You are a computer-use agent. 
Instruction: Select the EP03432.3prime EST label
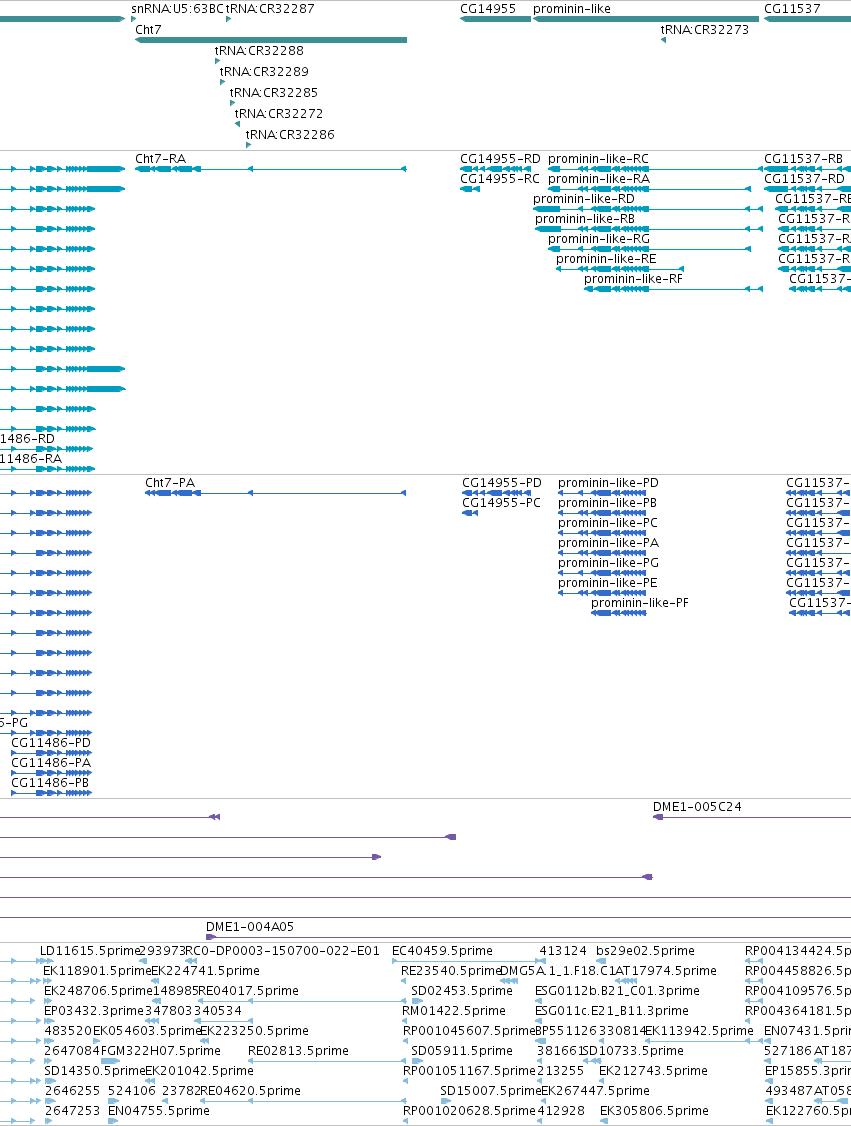(x=94, y=1010)
